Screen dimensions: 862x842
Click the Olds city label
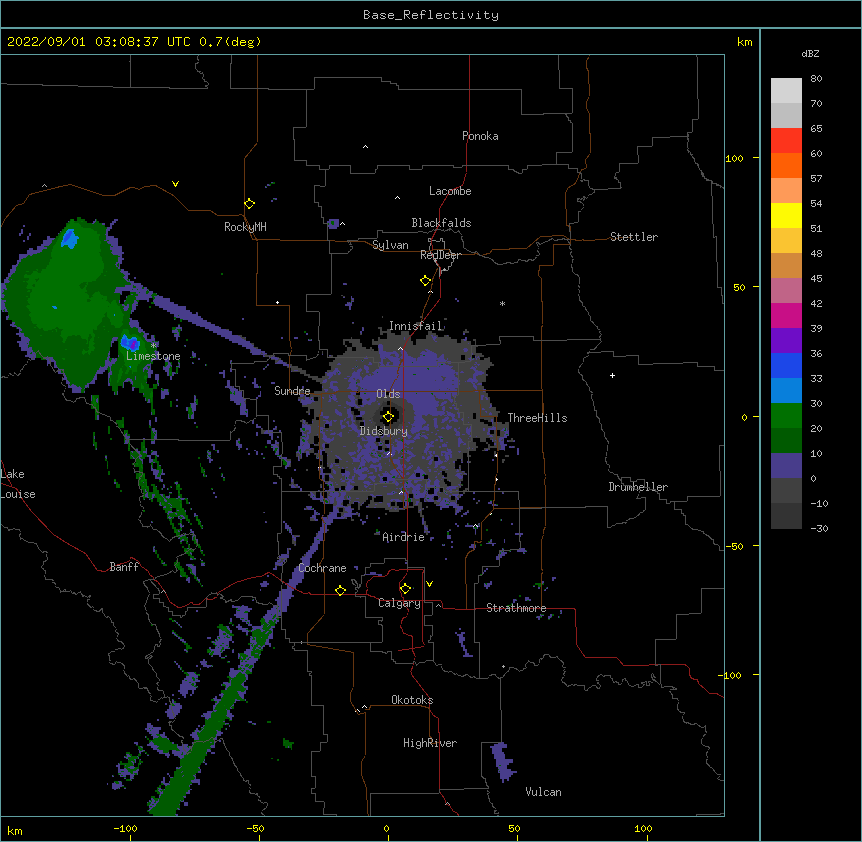[388, 394]
